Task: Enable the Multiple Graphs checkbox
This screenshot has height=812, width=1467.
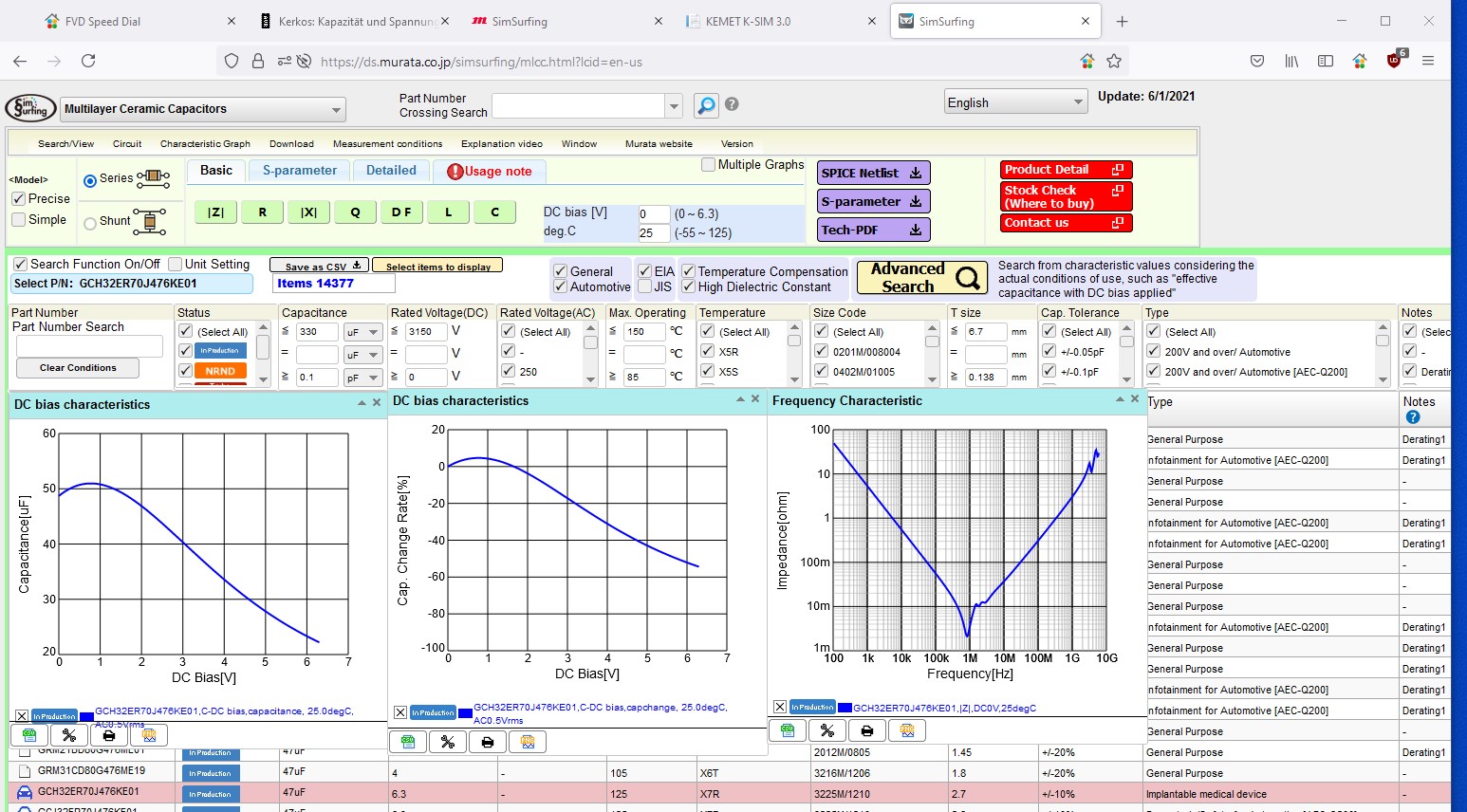Action: pyautogui.click(x=708, y=164)
